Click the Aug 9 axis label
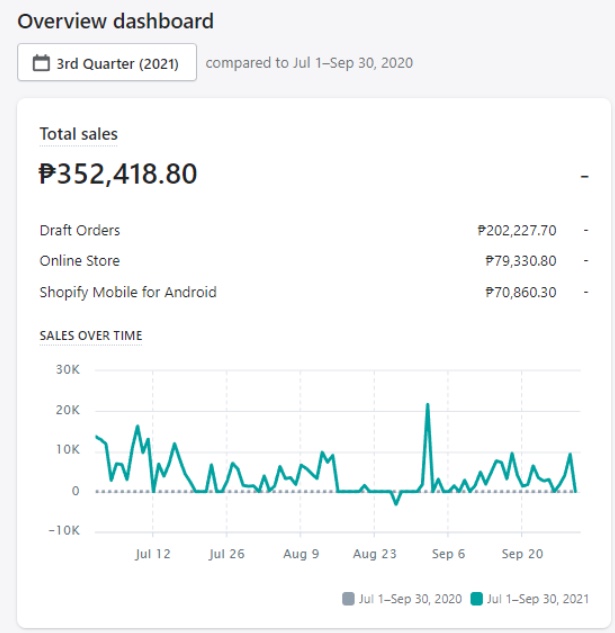 pos(301,554)
